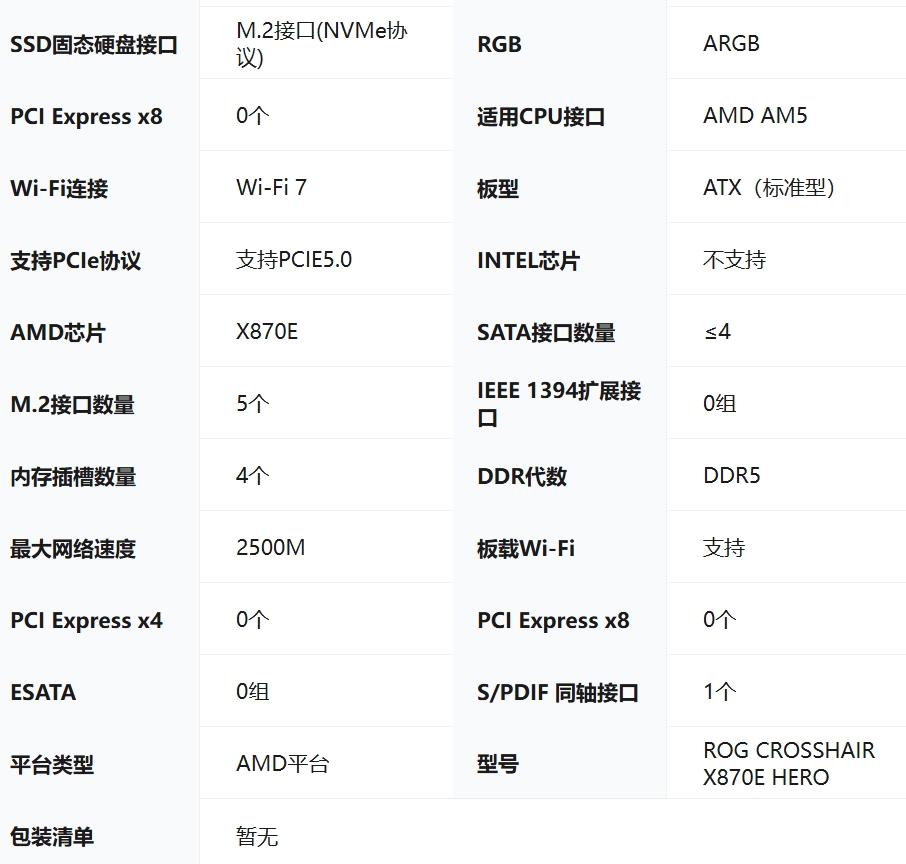Click the AMD平台 value
906x864 pixels.
click(x=283, y=763)
